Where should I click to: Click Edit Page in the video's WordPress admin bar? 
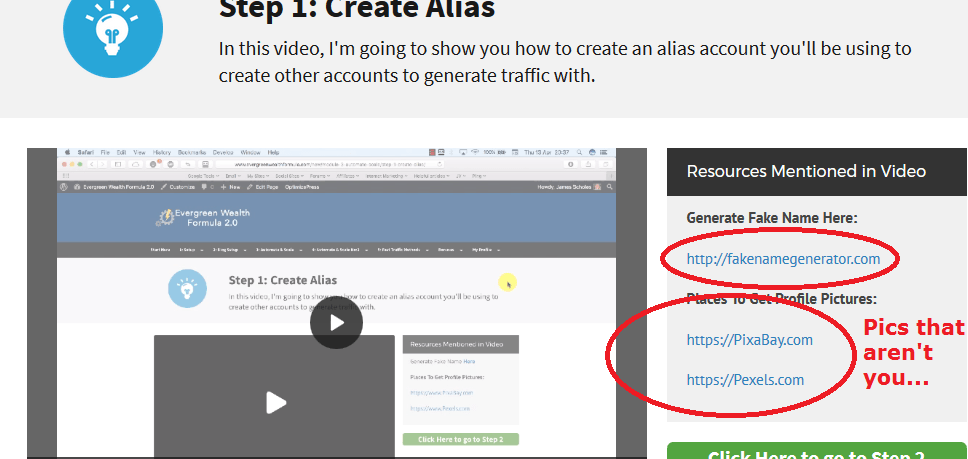(263, 187)
